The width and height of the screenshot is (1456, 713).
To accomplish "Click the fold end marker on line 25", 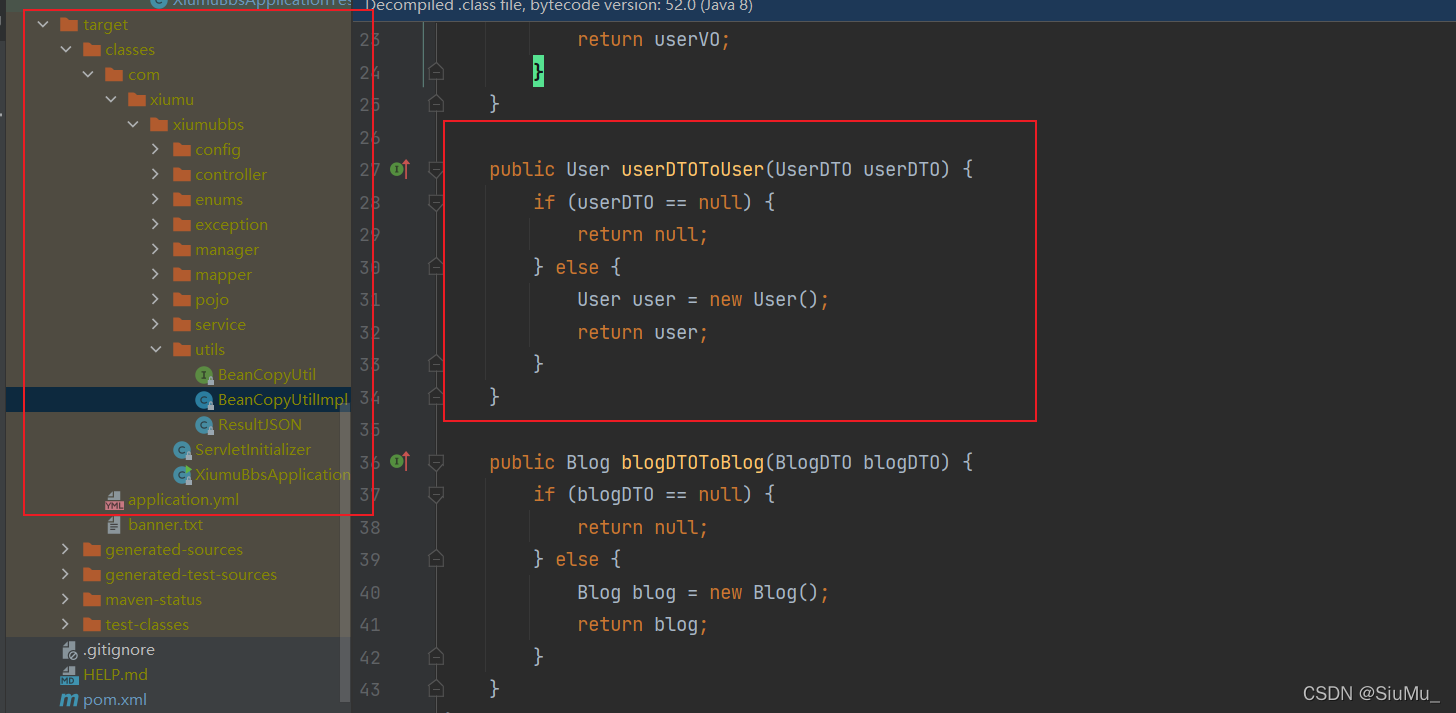I will pyautogui.click(x=436, y=104).
